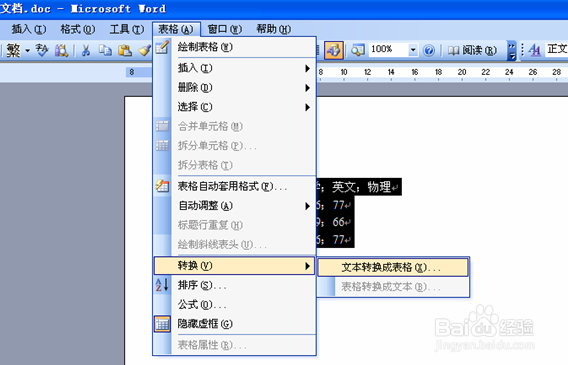
Task: Expand the 选择(C) submenu
Action: click(x=234, y=107)
